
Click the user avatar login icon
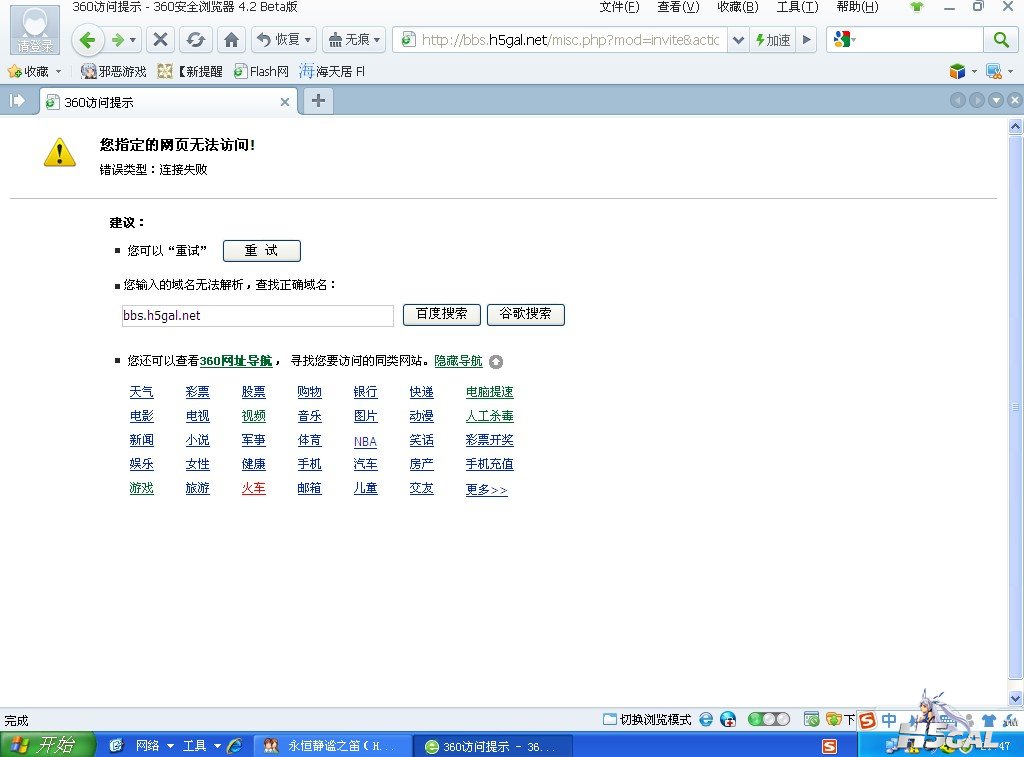[x=35, y=29]
